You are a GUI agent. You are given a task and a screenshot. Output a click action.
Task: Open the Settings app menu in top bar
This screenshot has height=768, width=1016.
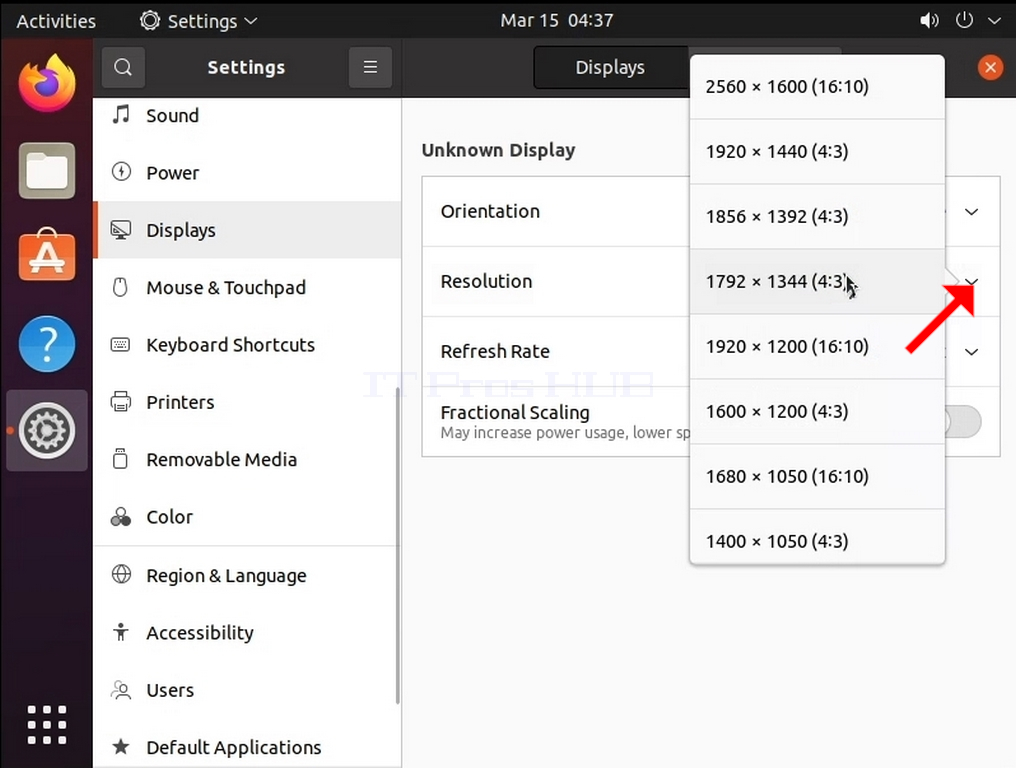click(199, 21)
